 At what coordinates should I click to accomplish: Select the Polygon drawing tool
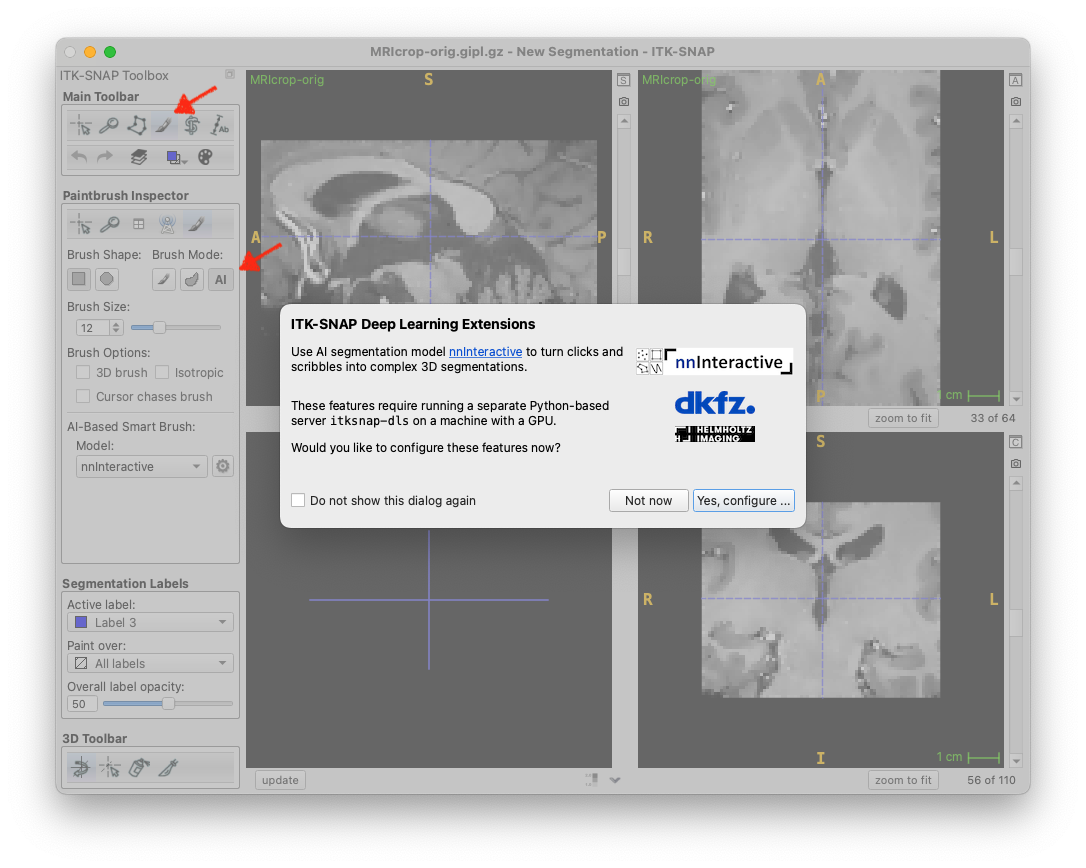[136, 125]
